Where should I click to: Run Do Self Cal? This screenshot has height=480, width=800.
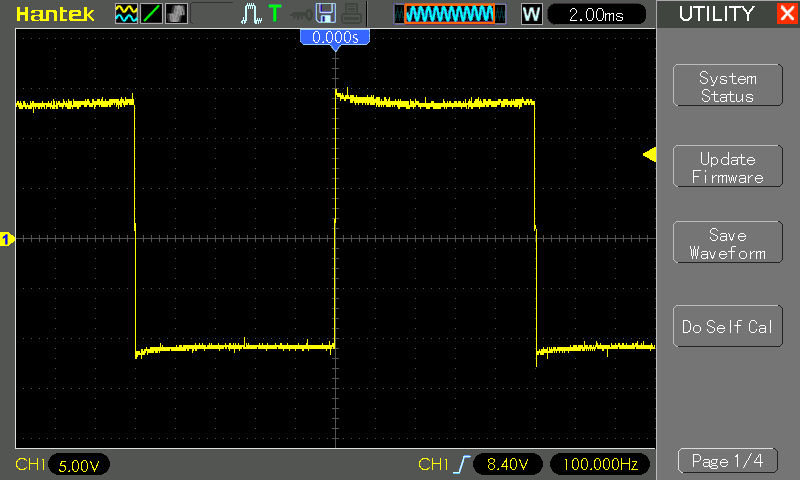(x=727, y=327)
